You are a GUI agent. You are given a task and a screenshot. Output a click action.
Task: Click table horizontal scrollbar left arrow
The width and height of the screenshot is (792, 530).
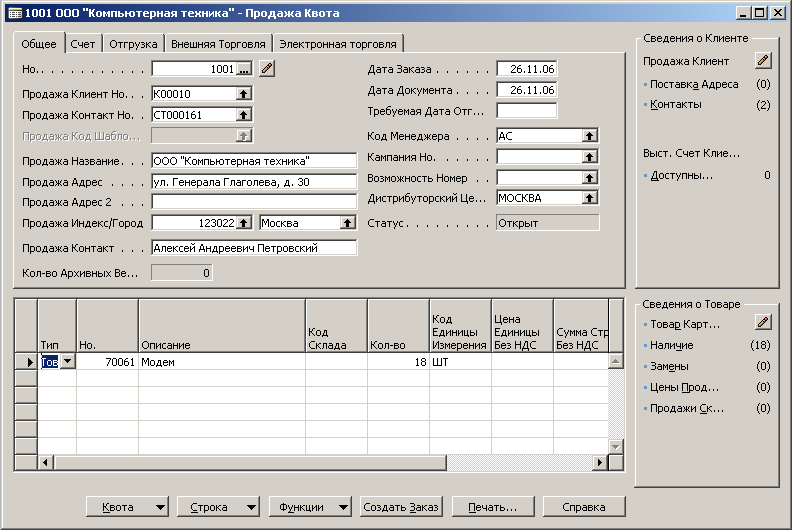point(45,462)
